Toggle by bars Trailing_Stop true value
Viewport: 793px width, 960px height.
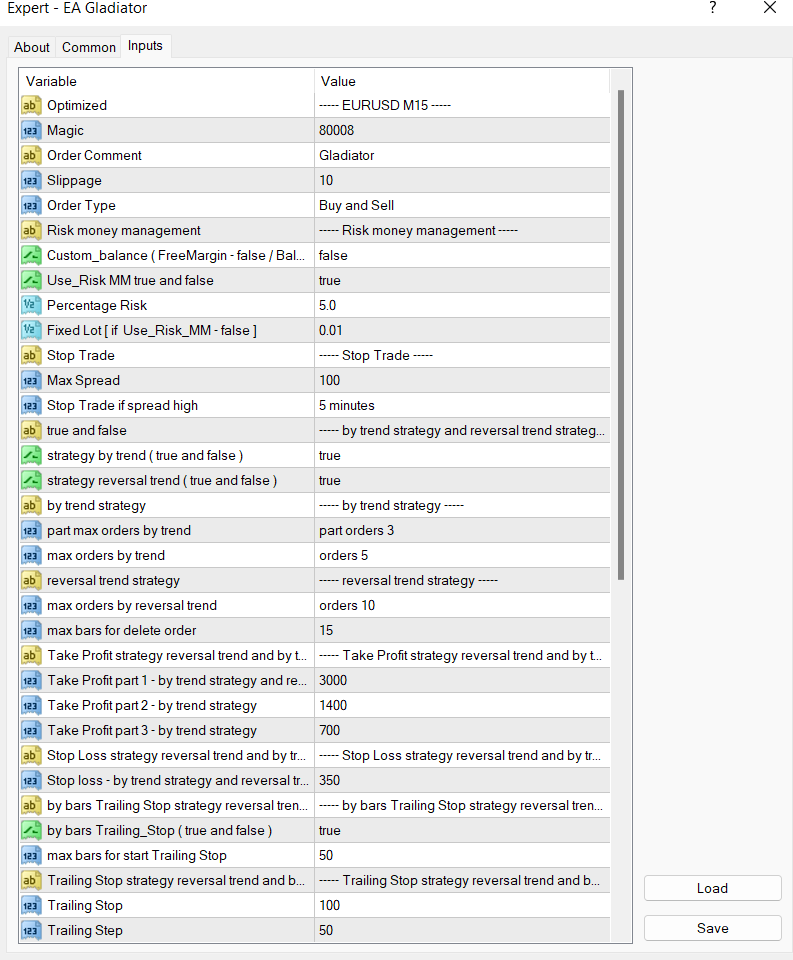460,830
